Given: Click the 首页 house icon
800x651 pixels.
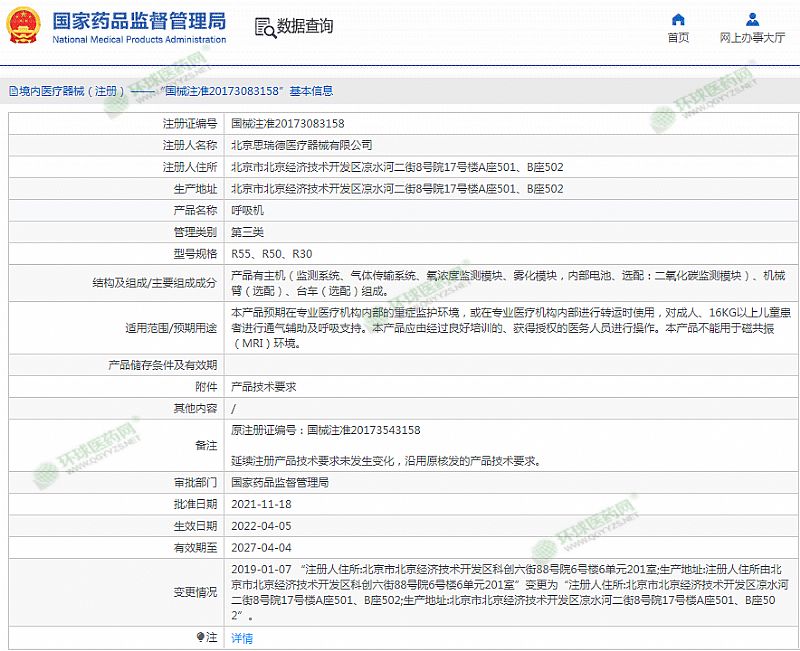Looking at the screenshot, I should click(x=678, y=19).
